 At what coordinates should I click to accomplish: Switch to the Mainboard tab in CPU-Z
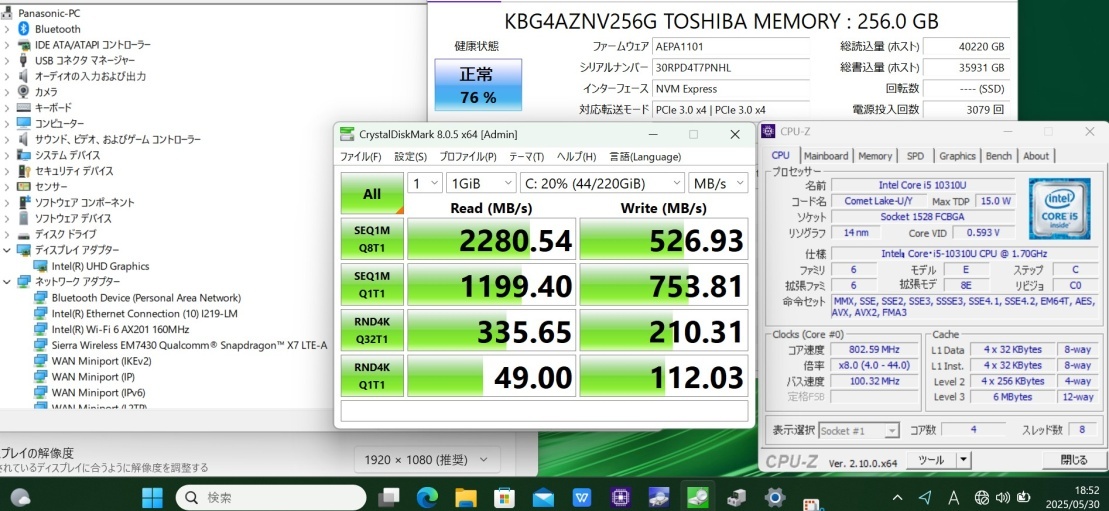(825, 156)
